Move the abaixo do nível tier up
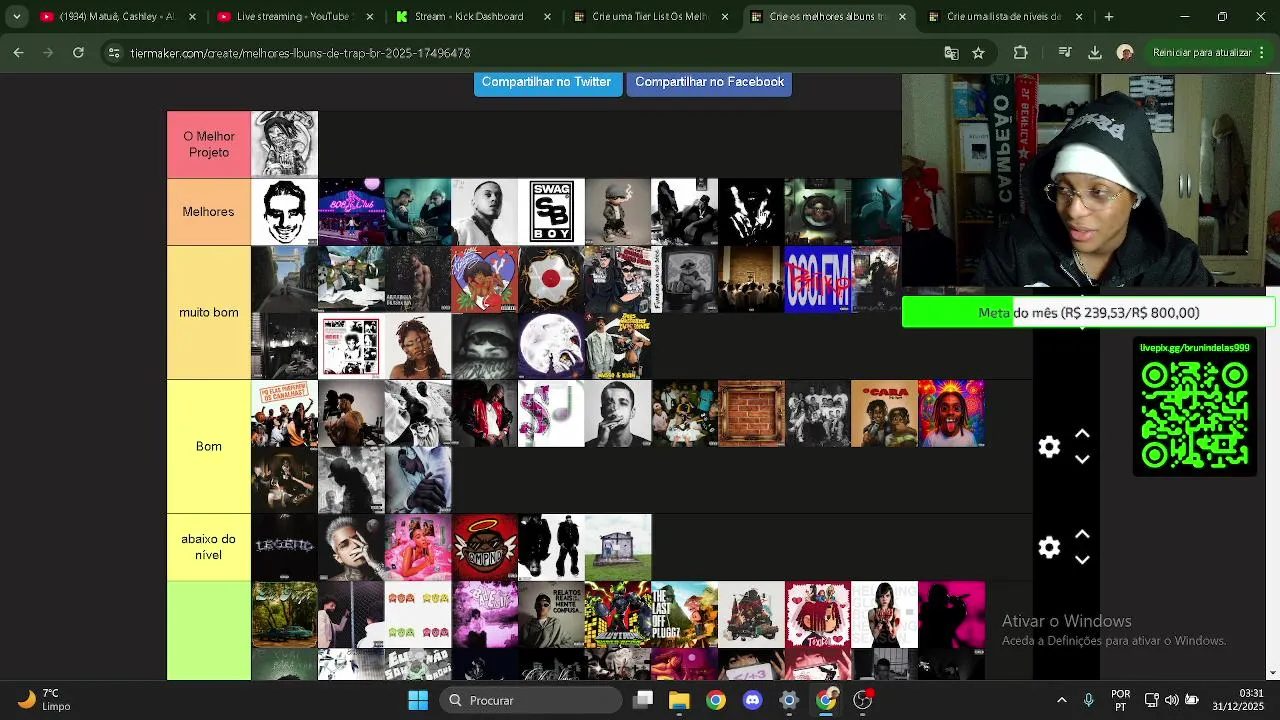Screen dimensions: 1280x720 click(x=1082, y=534)
